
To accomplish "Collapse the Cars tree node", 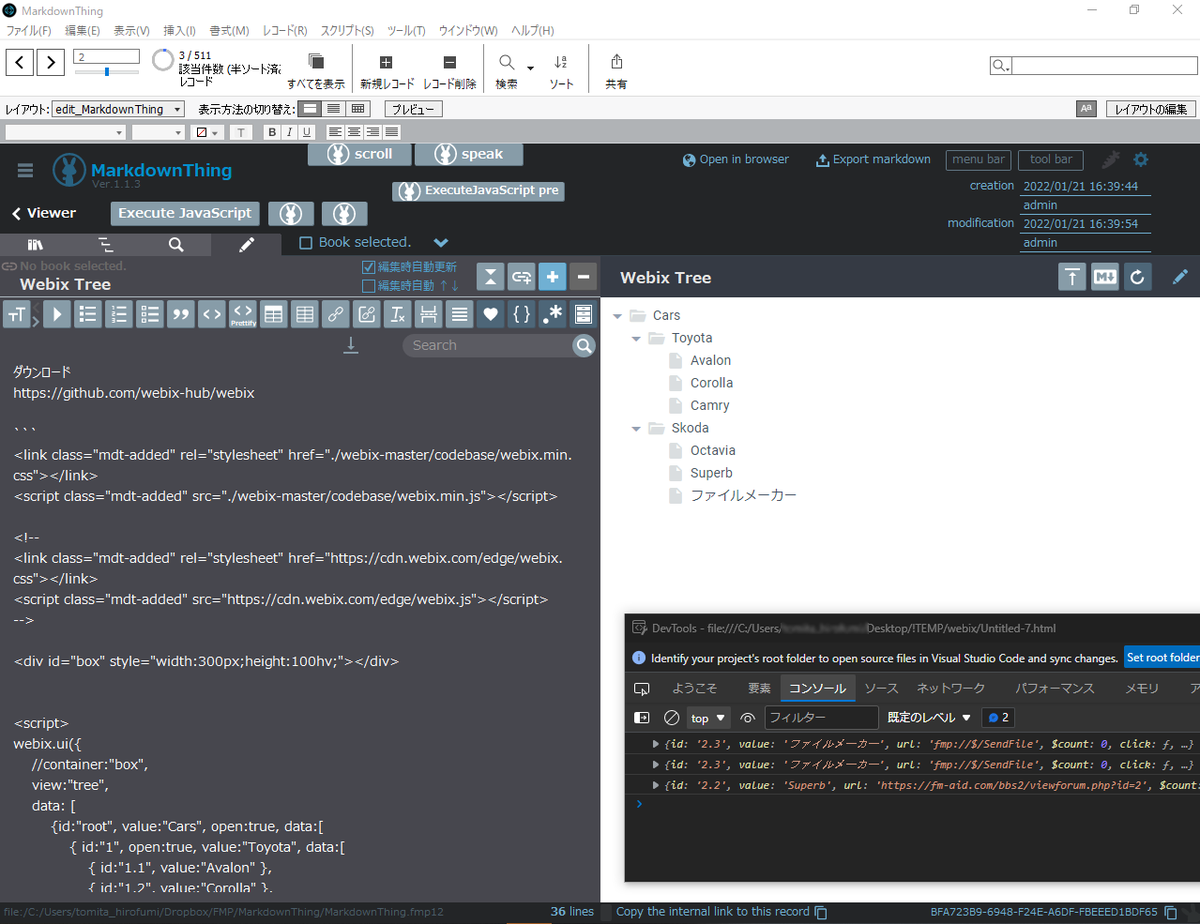I will click(x=618, y=316).
